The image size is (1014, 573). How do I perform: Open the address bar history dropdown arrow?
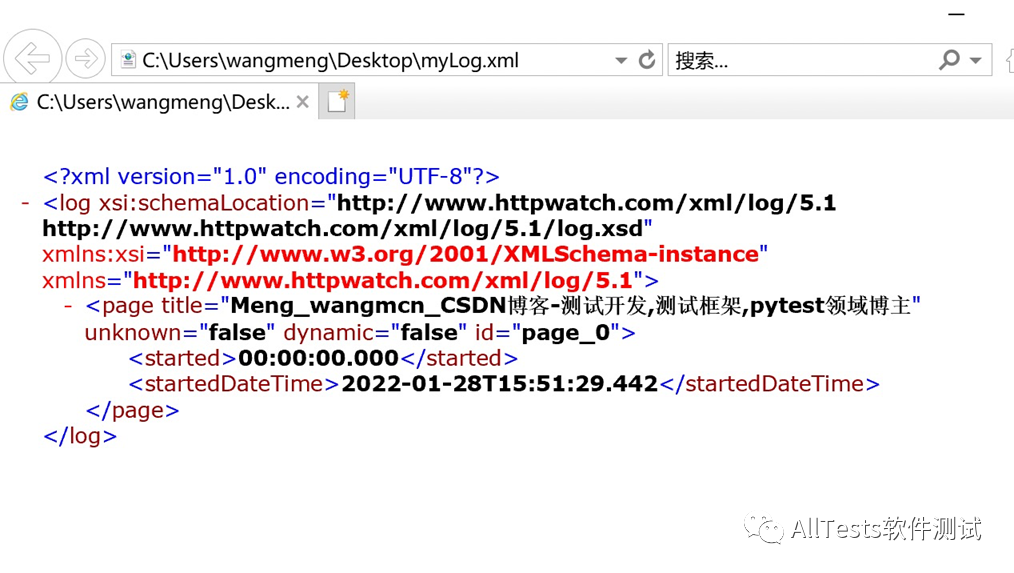click(x=621, y=61)
